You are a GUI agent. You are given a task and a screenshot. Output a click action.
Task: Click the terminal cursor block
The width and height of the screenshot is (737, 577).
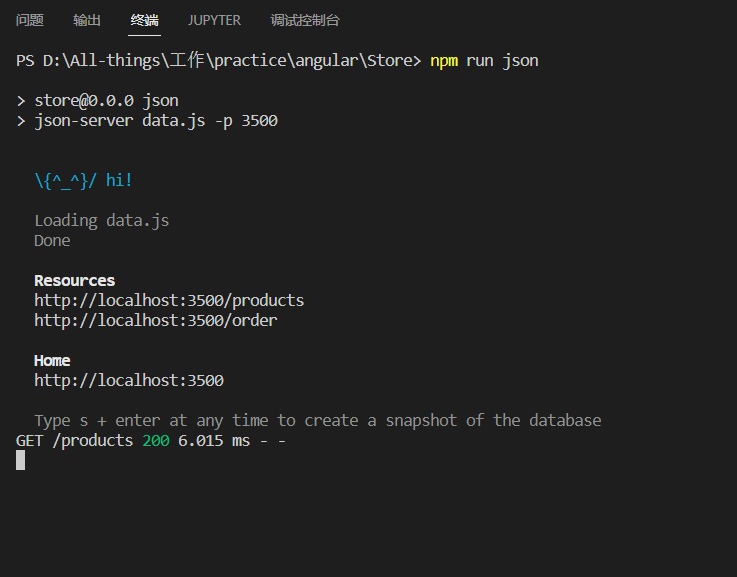point(20,460)
